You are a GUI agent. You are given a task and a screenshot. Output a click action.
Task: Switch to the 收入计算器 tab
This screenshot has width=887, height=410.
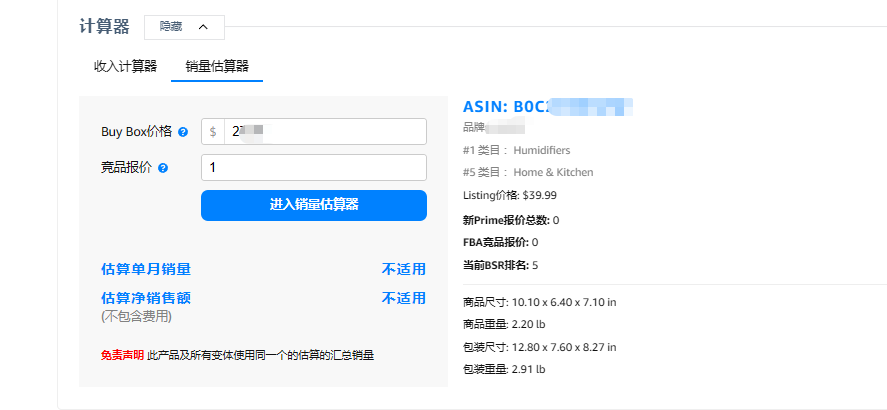point(125,66)
